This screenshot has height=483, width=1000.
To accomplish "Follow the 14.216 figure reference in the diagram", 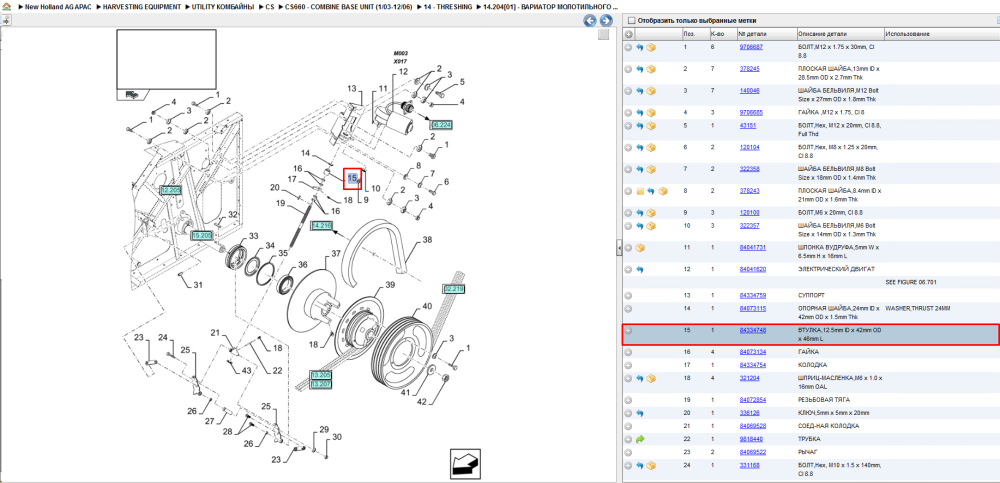I will pyautogui.click(x=321, y=225).
